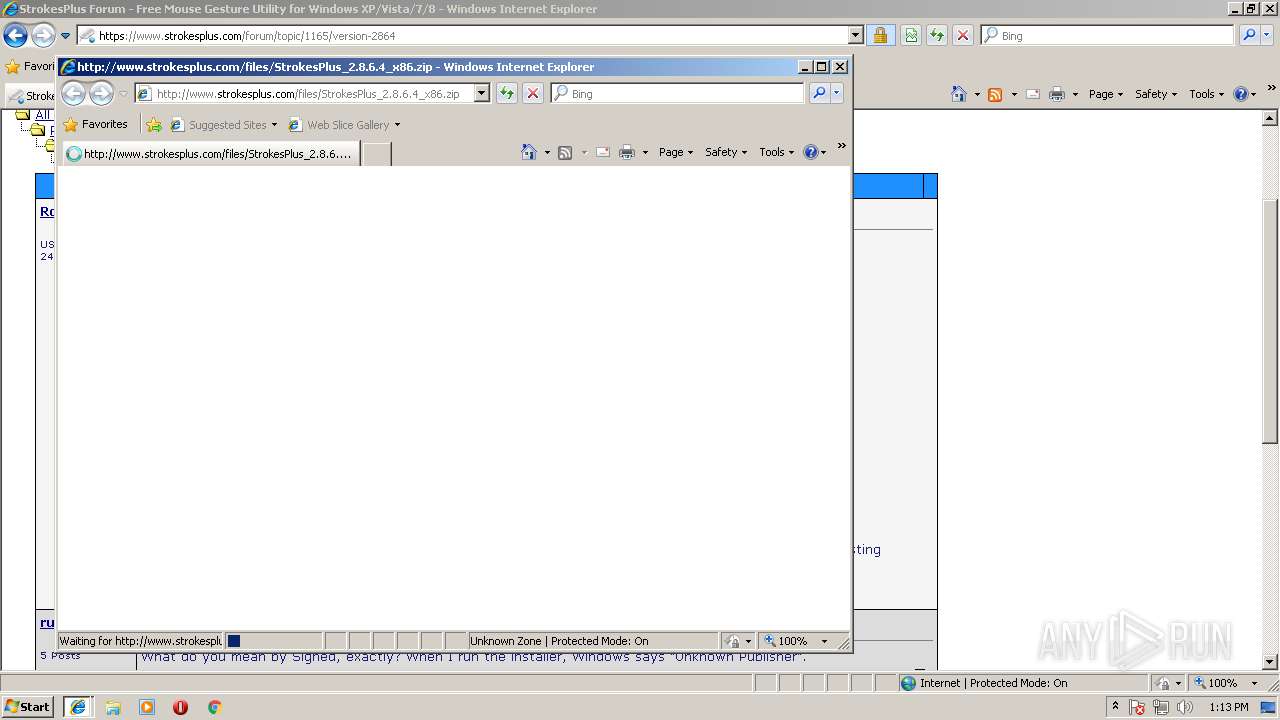
Task: Open Help icon in background window
Action: pyautogui.click(x=1245, y=94)
